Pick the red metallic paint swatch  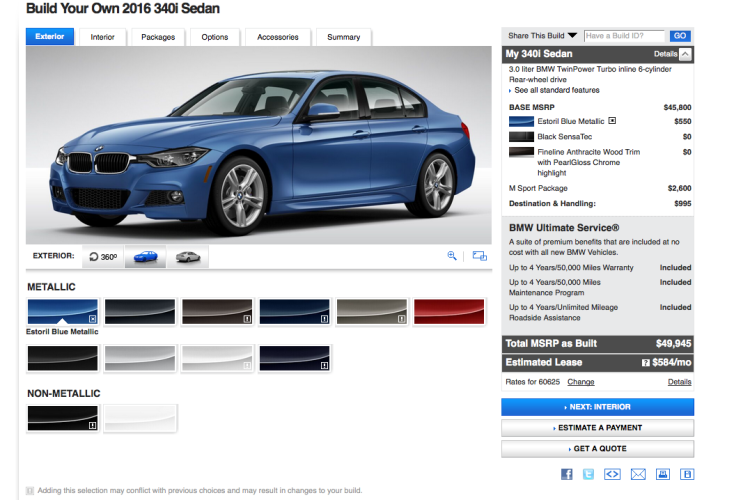(x=449, y=312)
